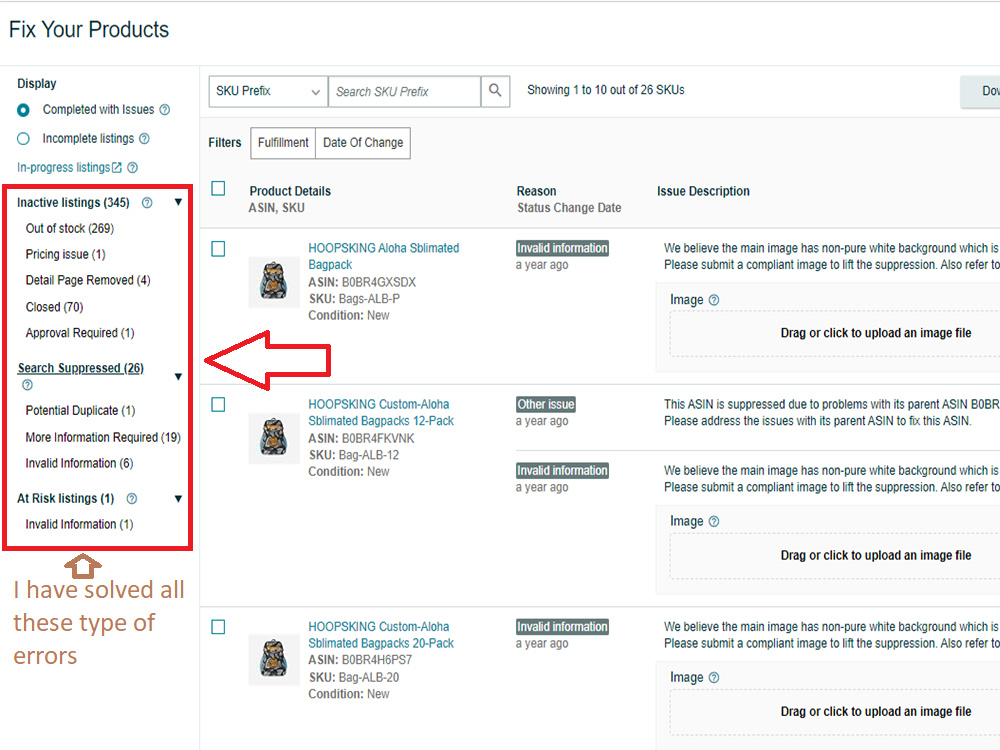The image size is (1000, 750).
Task: Filter by Approval Required (1)
Action: coord(80,333)
